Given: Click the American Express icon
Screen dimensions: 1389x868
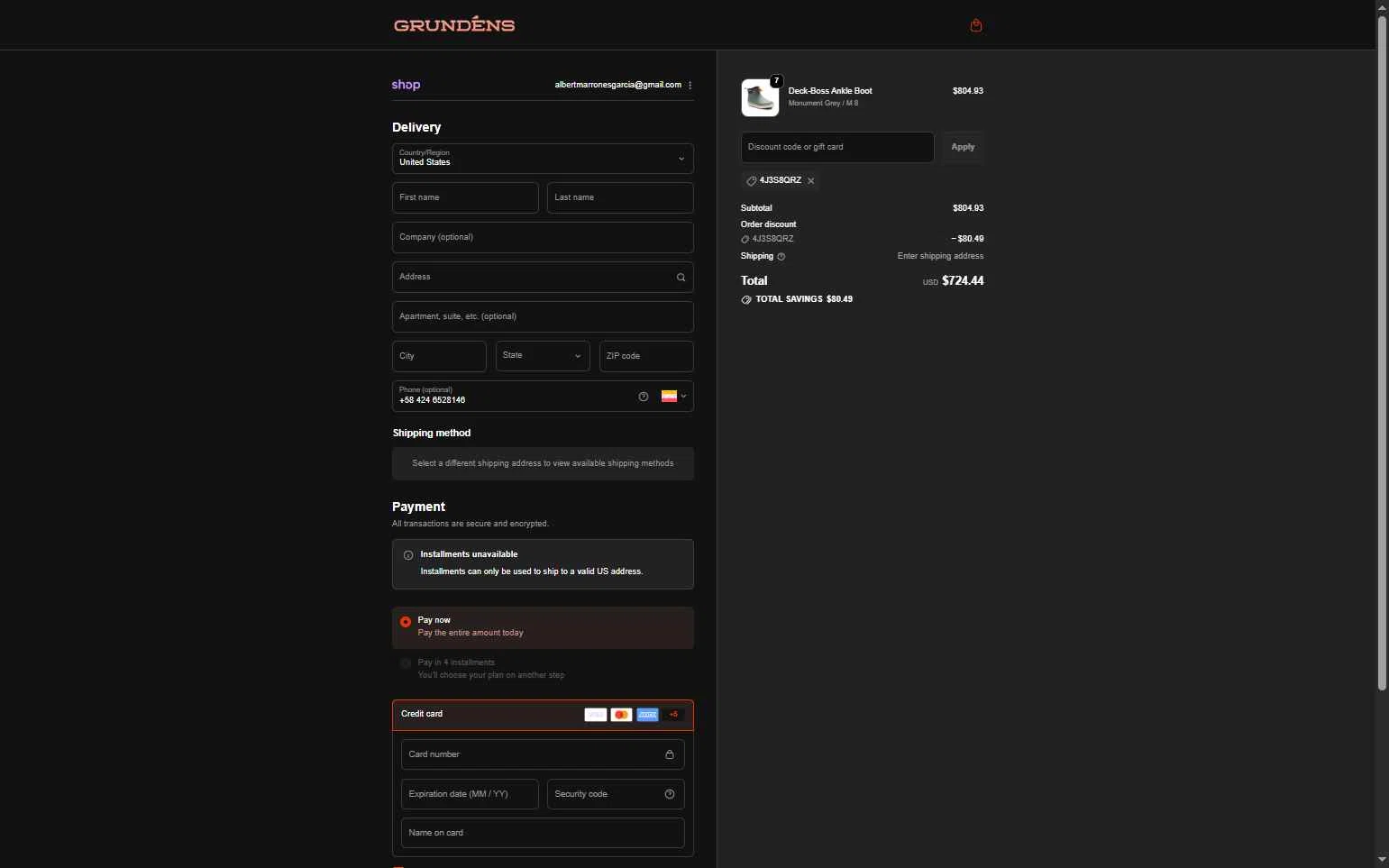Looking at the screenshot, I should point(647,715).
